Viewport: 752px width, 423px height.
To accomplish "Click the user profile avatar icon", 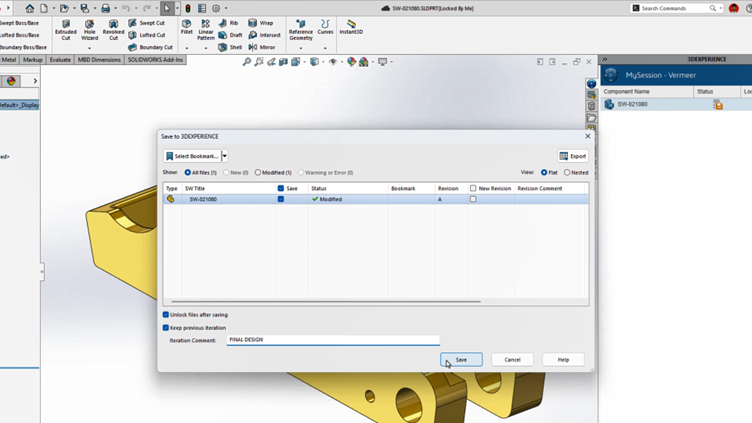I will (x=734, y=8).
